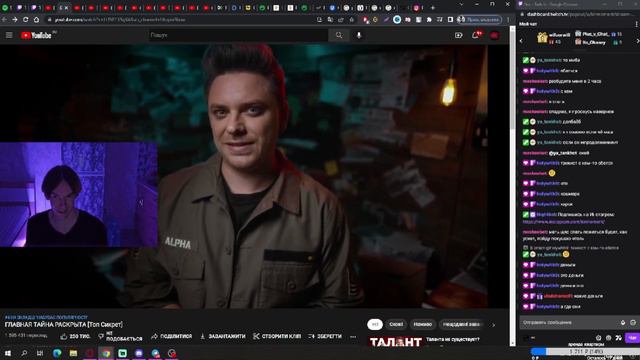The width and height of the screenshot is (640, 360).
Task: Go forward with browser forward arrow
Action: pos(15,19)
